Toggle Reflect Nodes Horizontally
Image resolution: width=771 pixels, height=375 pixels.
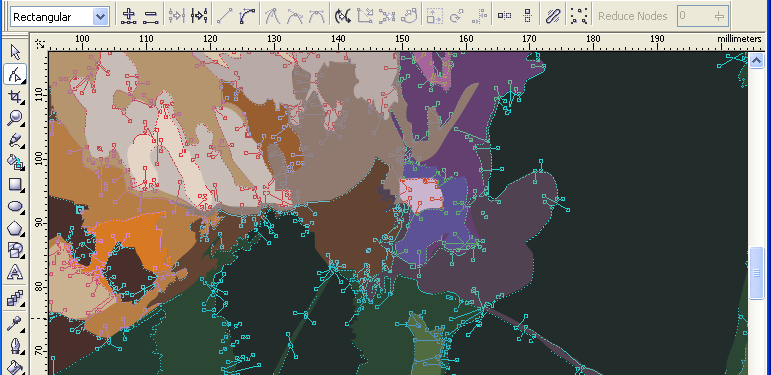click(x=504, y=16)
